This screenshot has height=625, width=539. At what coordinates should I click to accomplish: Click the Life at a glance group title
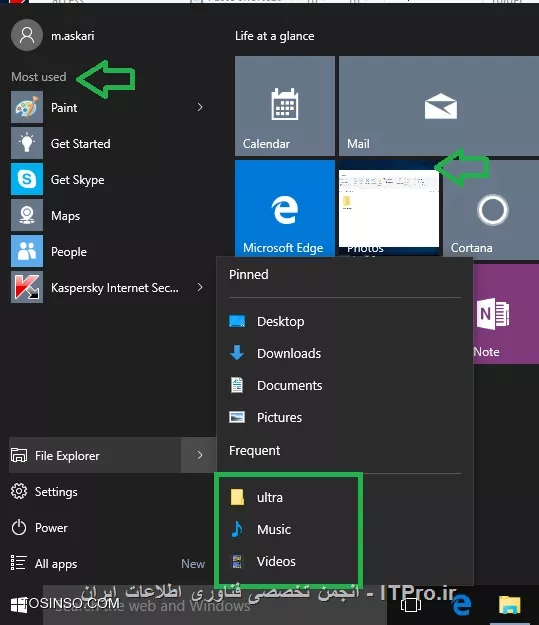(x=275, y=36)
